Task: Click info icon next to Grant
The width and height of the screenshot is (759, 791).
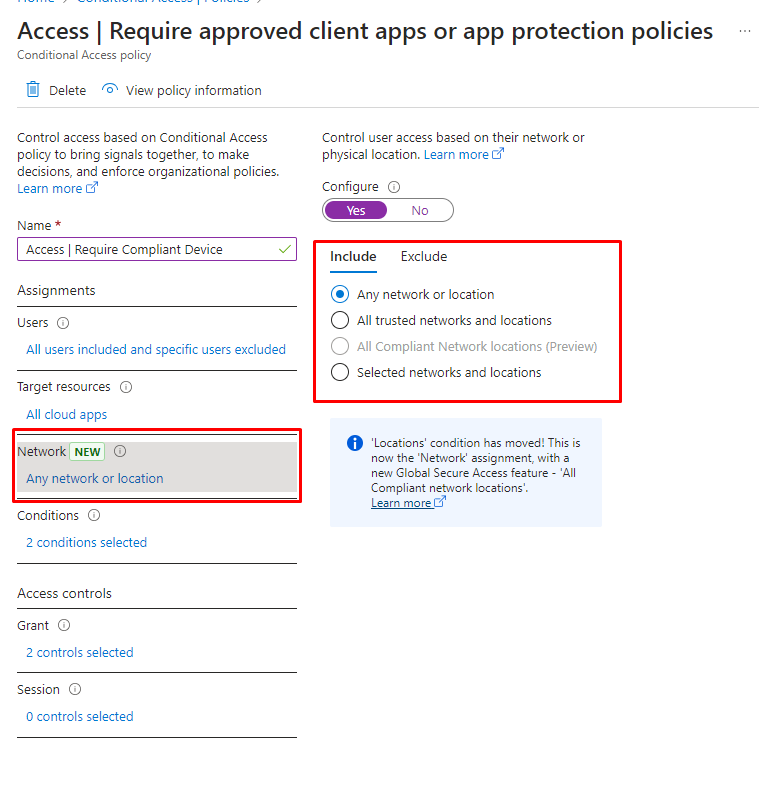Action: [64, 625]
